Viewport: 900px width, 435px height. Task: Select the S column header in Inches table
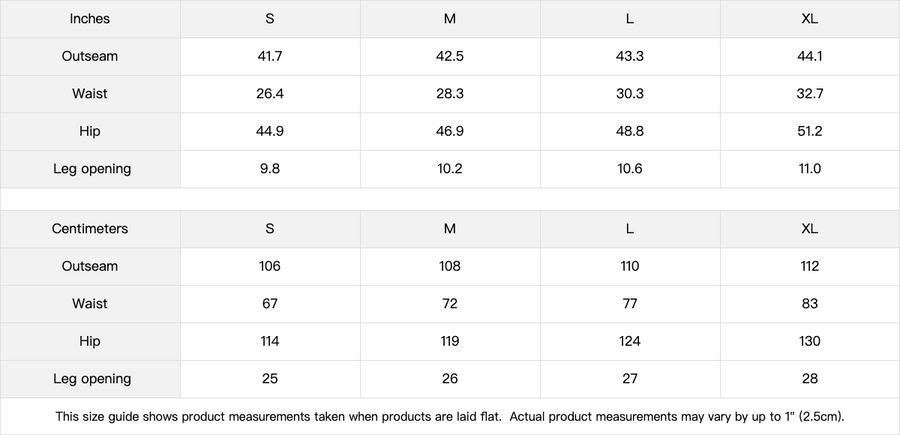[270, 19]
